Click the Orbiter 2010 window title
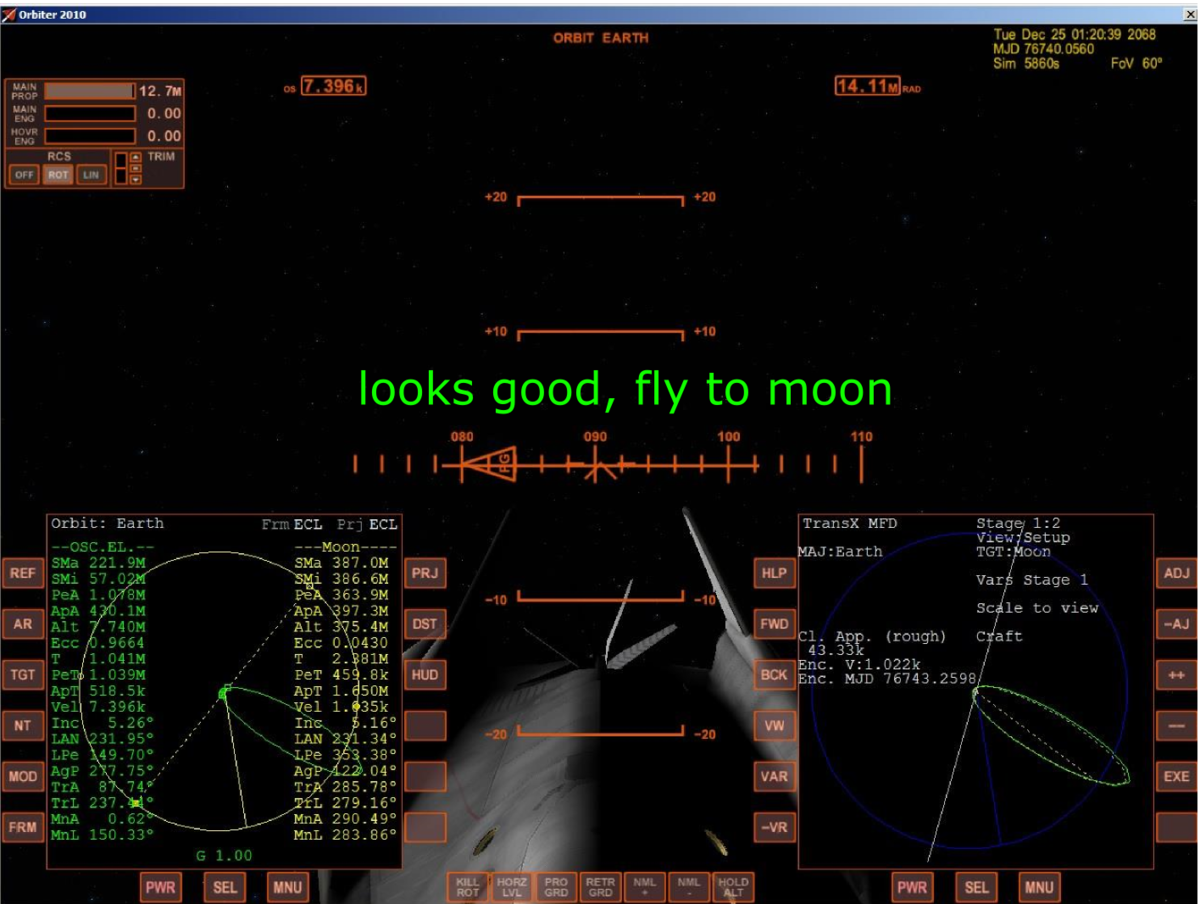This screenshot has width=1200, height=904. click(x=53, y=13)
